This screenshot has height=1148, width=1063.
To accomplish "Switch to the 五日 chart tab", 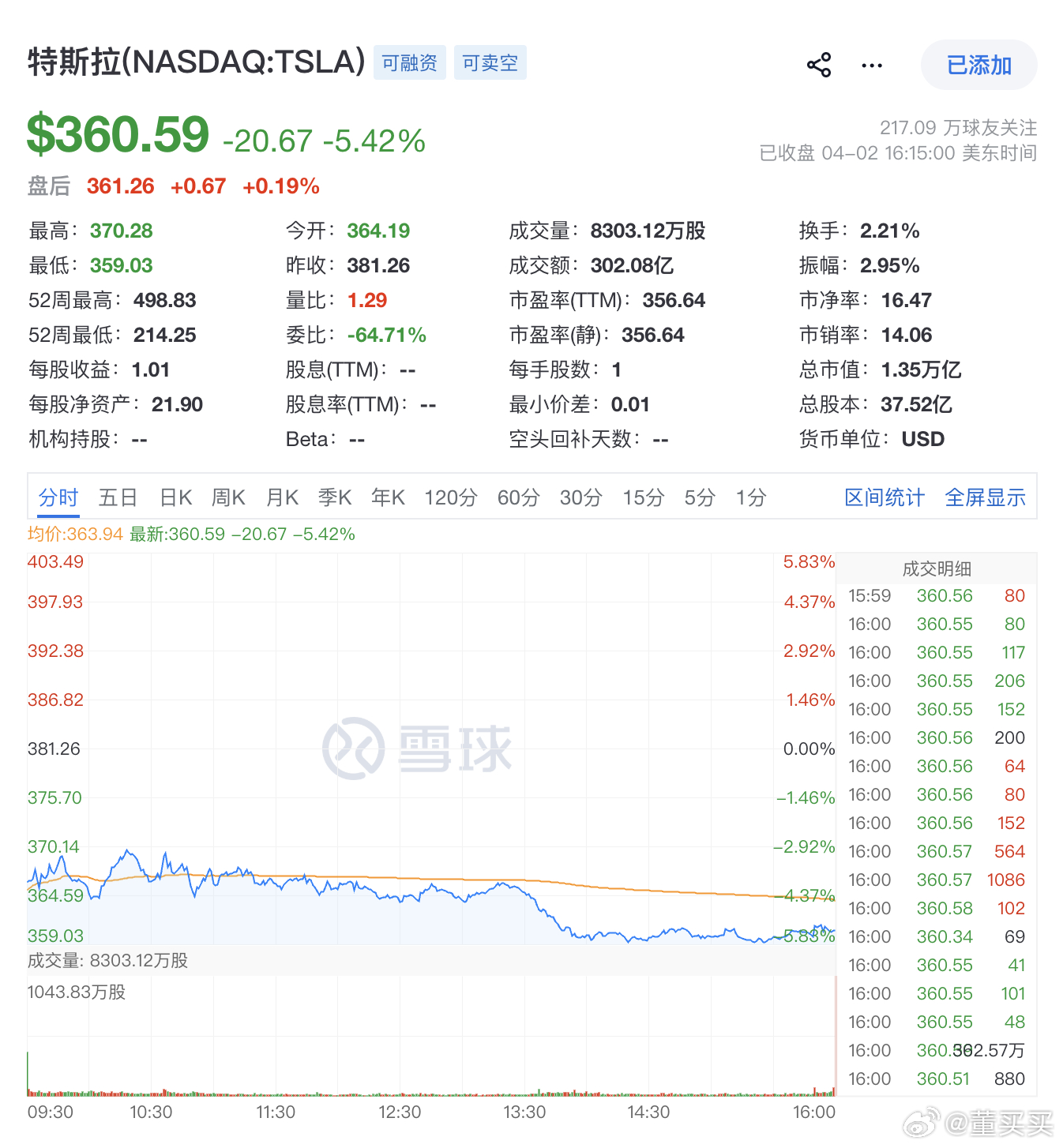I will [118, 497].
